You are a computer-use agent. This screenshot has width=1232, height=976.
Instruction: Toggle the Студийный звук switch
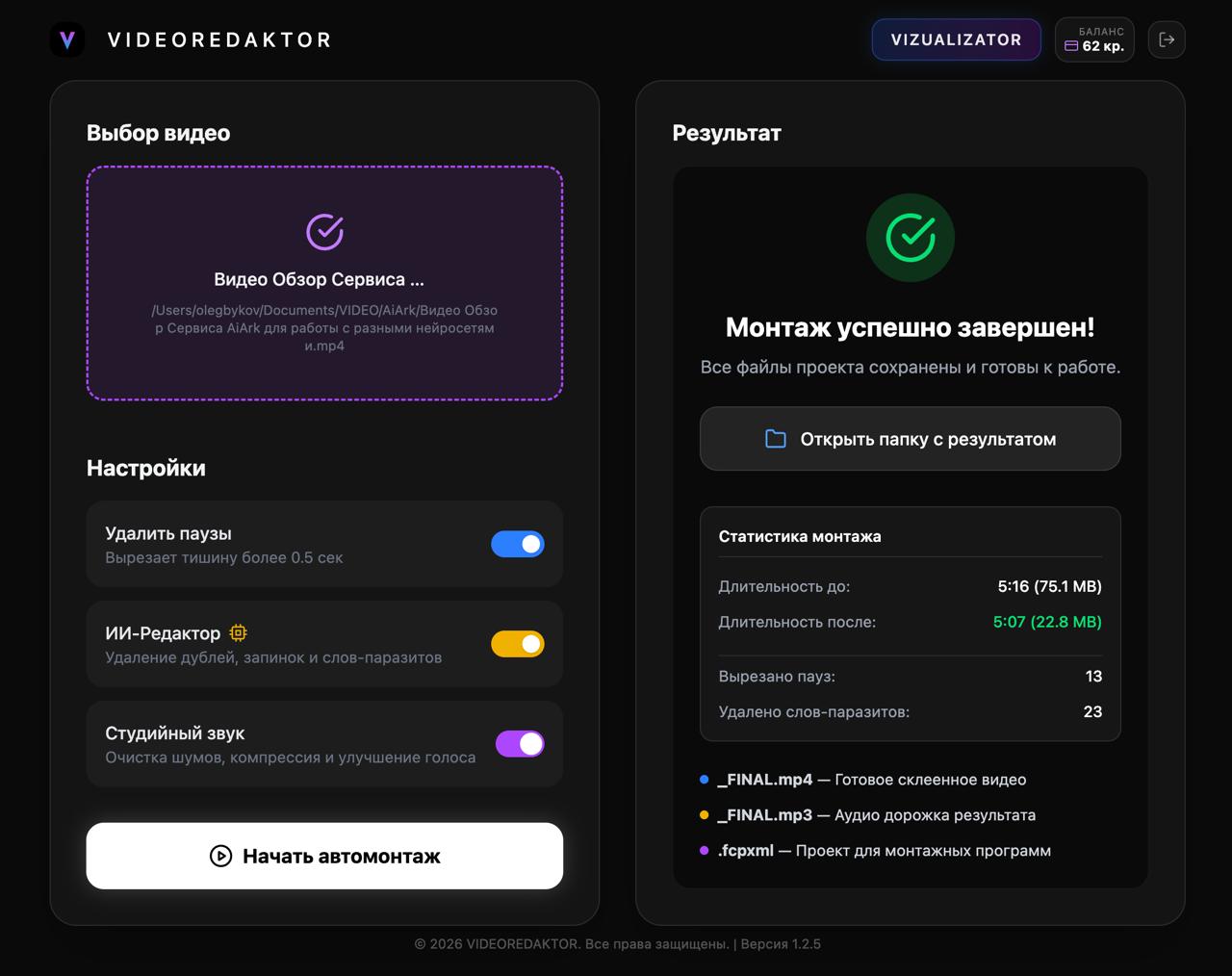click(x=520, y=744)
